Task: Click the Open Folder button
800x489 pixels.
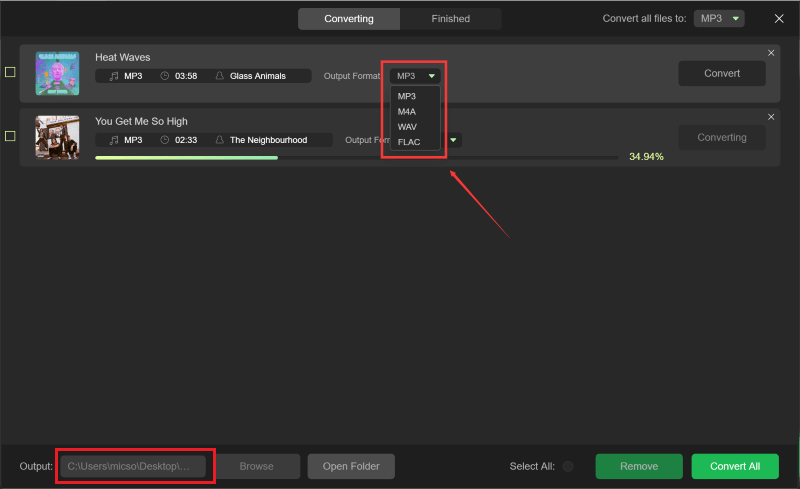Action: (x=351, y=466)
